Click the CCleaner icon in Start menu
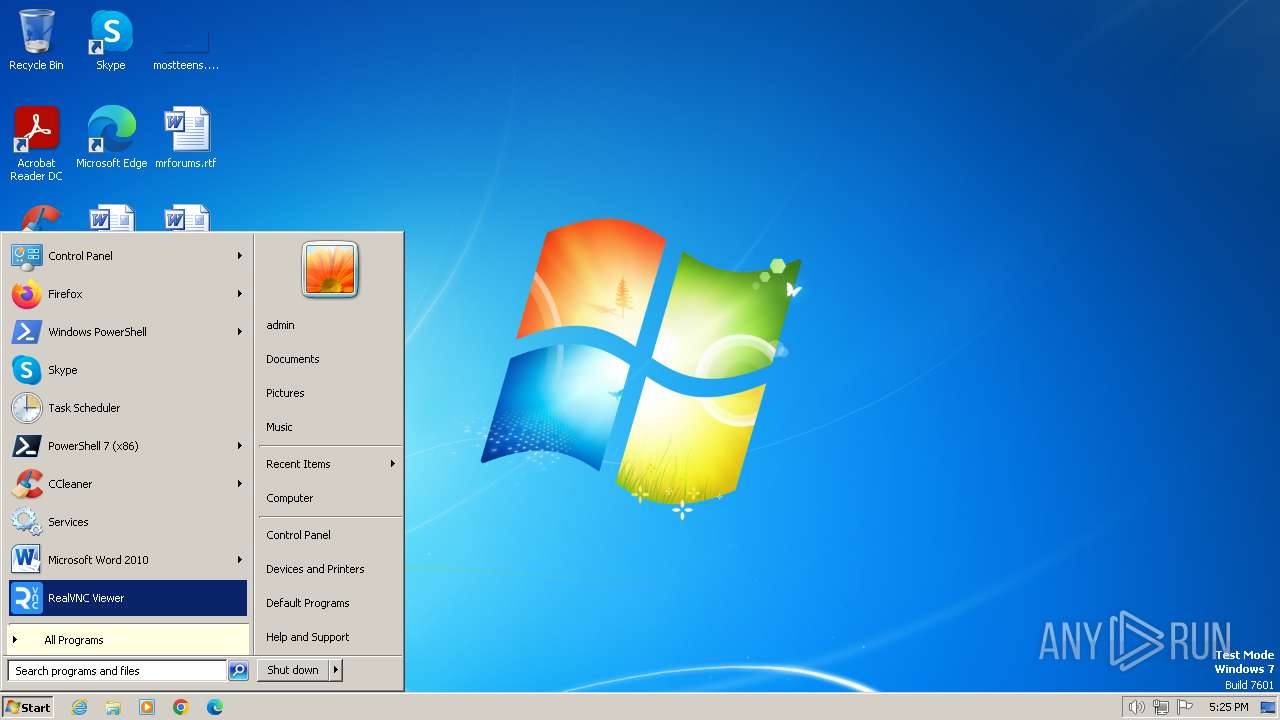 pos(26,484)
